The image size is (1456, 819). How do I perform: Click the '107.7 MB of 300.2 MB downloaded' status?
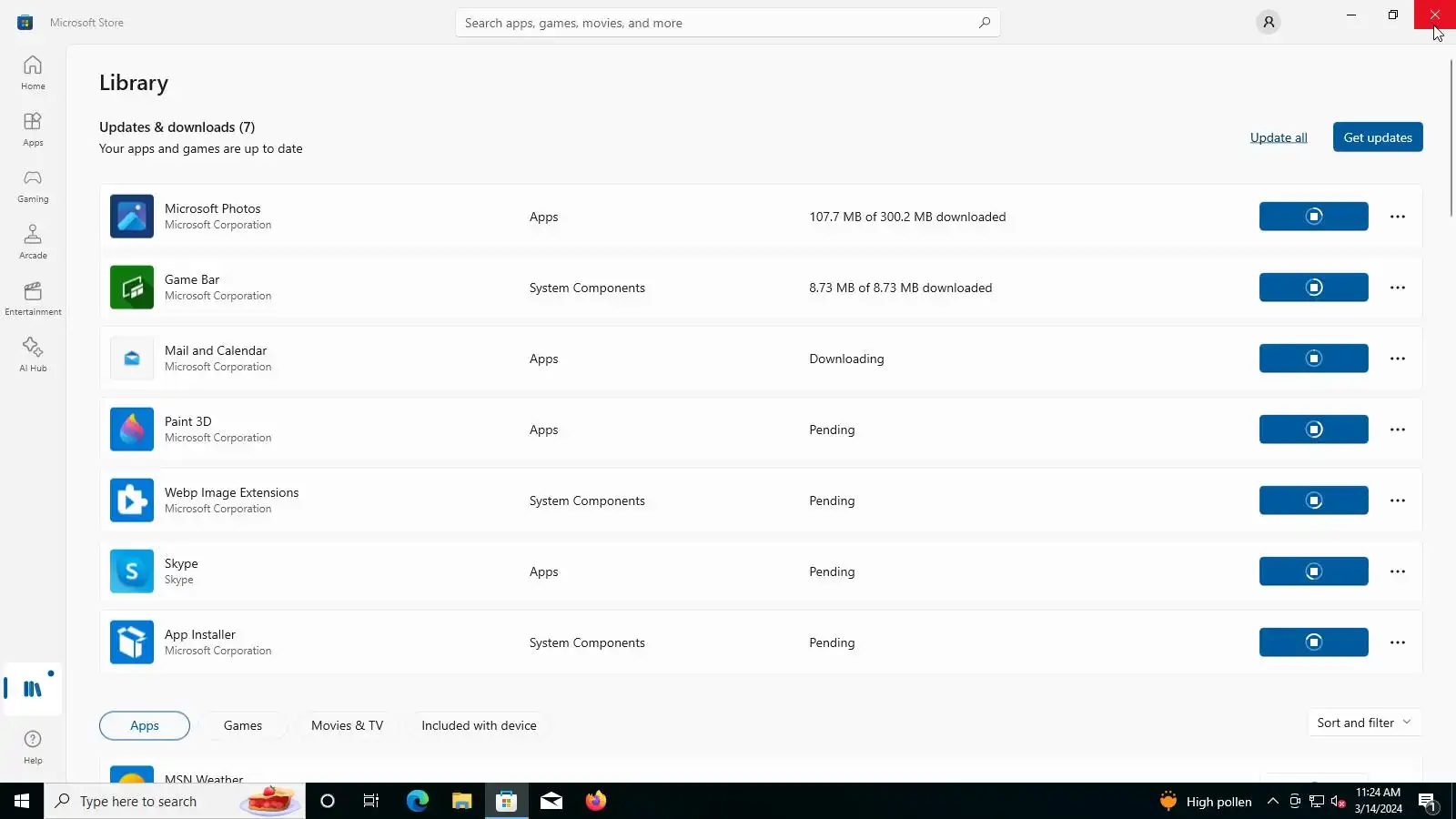[x=907, y=217]
